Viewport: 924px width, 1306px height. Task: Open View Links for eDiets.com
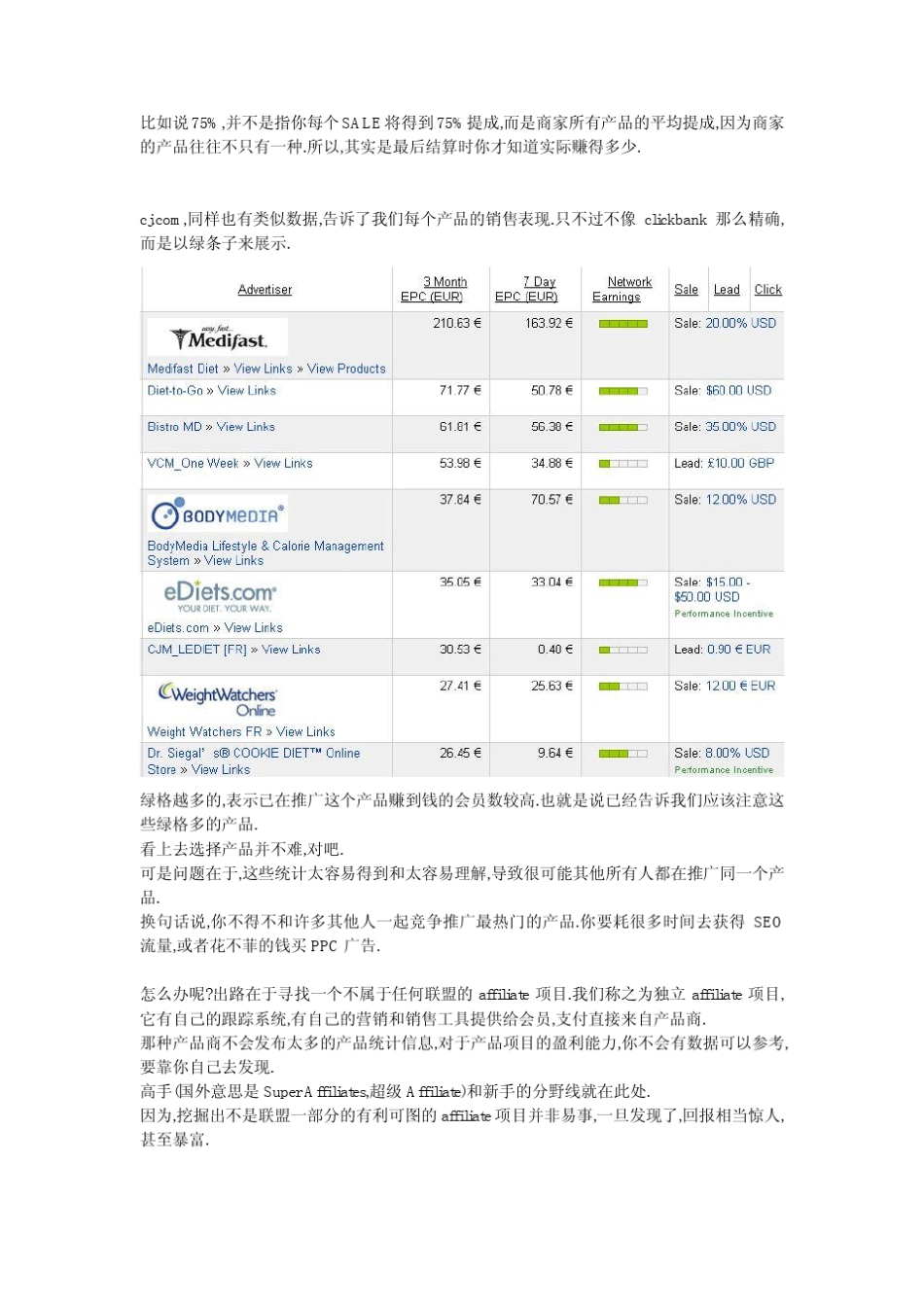point(254,628)
